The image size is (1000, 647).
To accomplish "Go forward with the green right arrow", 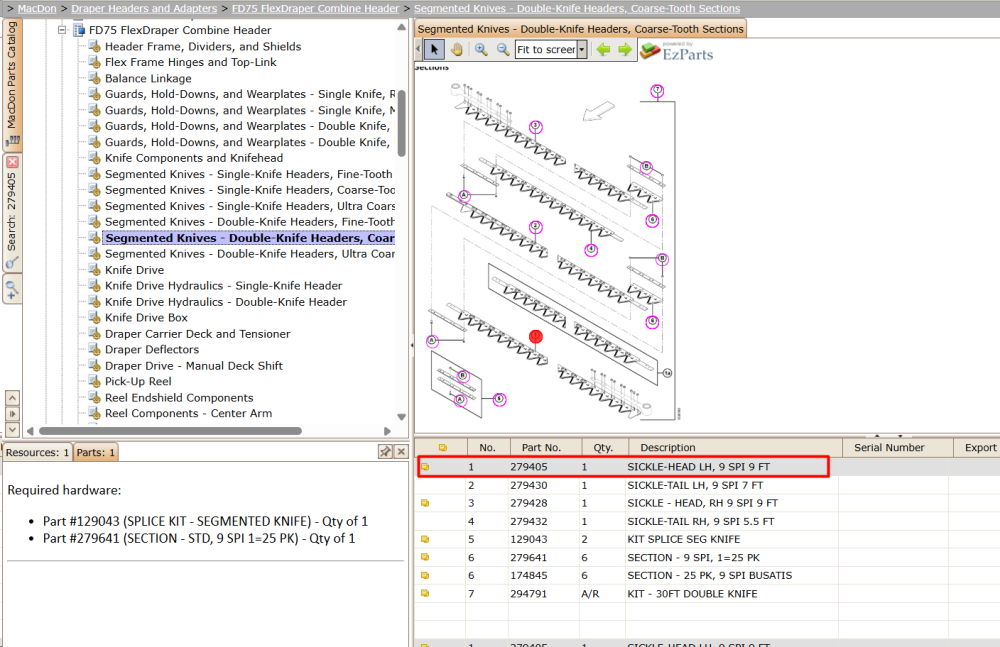I will tap(624, 49).
